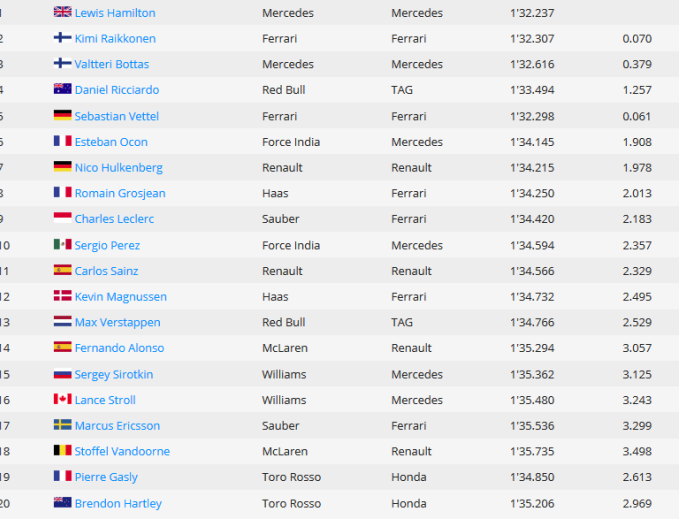The image size is (679, 519).
Task: Click the Russian flag beside Sergey Sirotkin
Action: click(62, 374)
